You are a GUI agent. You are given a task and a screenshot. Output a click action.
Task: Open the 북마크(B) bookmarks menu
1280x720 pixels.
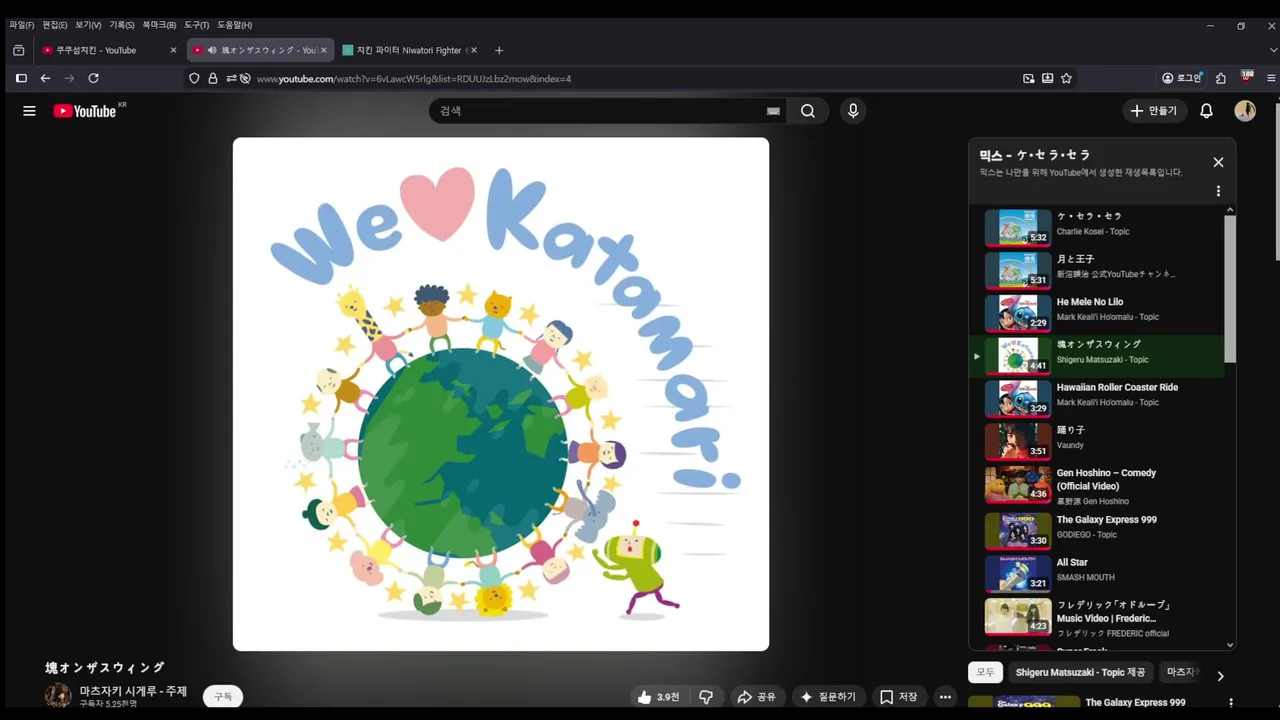[159, 25]
